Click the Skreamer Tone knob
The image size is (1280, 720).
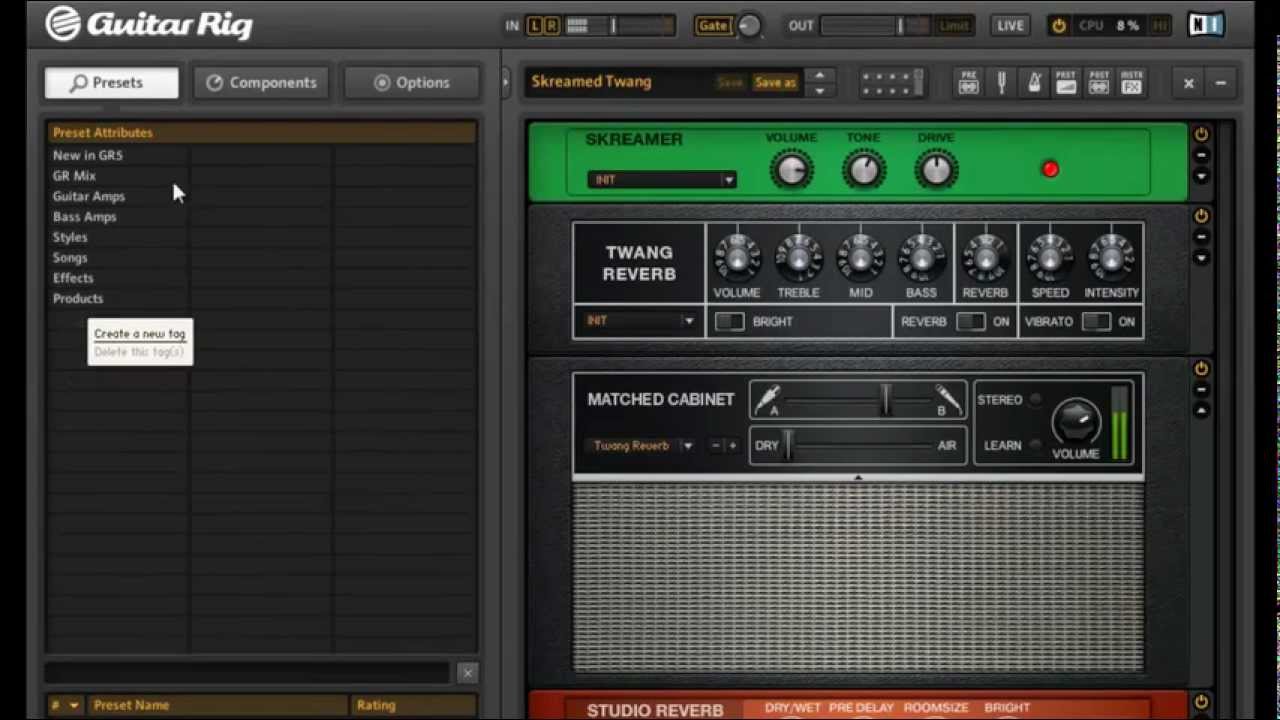863,170
